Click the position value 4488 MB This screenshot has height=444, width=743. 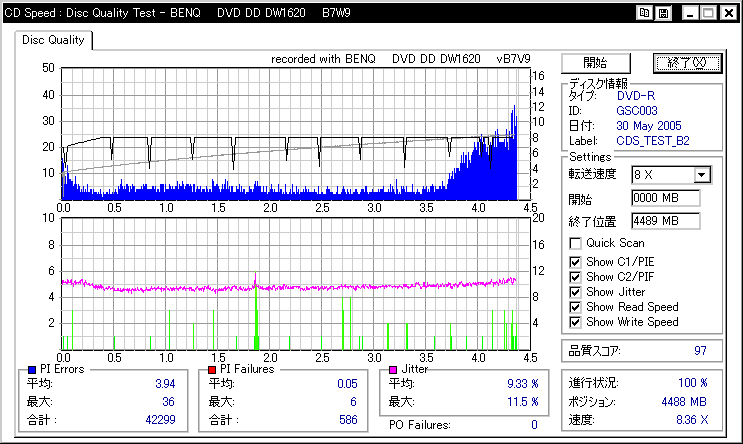click(684, 402)
